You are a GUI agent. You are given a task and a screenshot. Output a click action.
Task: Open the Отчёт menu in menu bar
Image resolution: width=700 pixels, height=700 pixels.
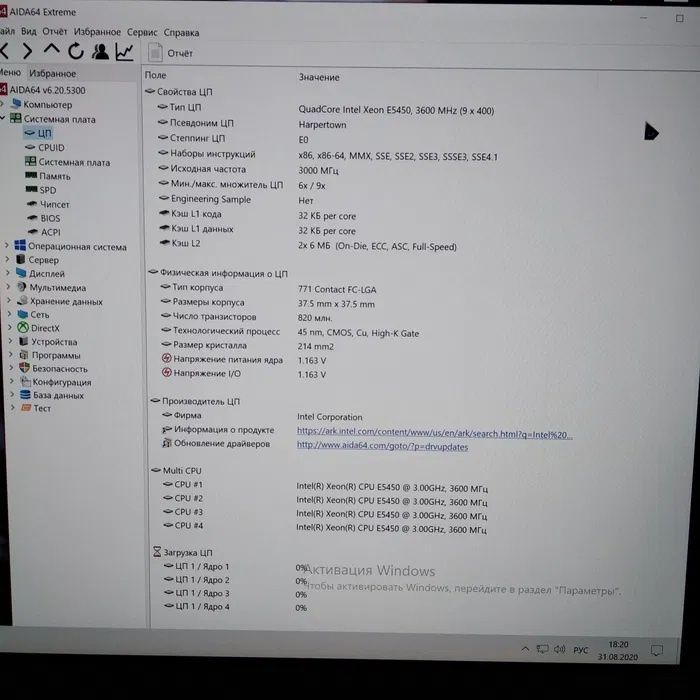tap(54, 32)
